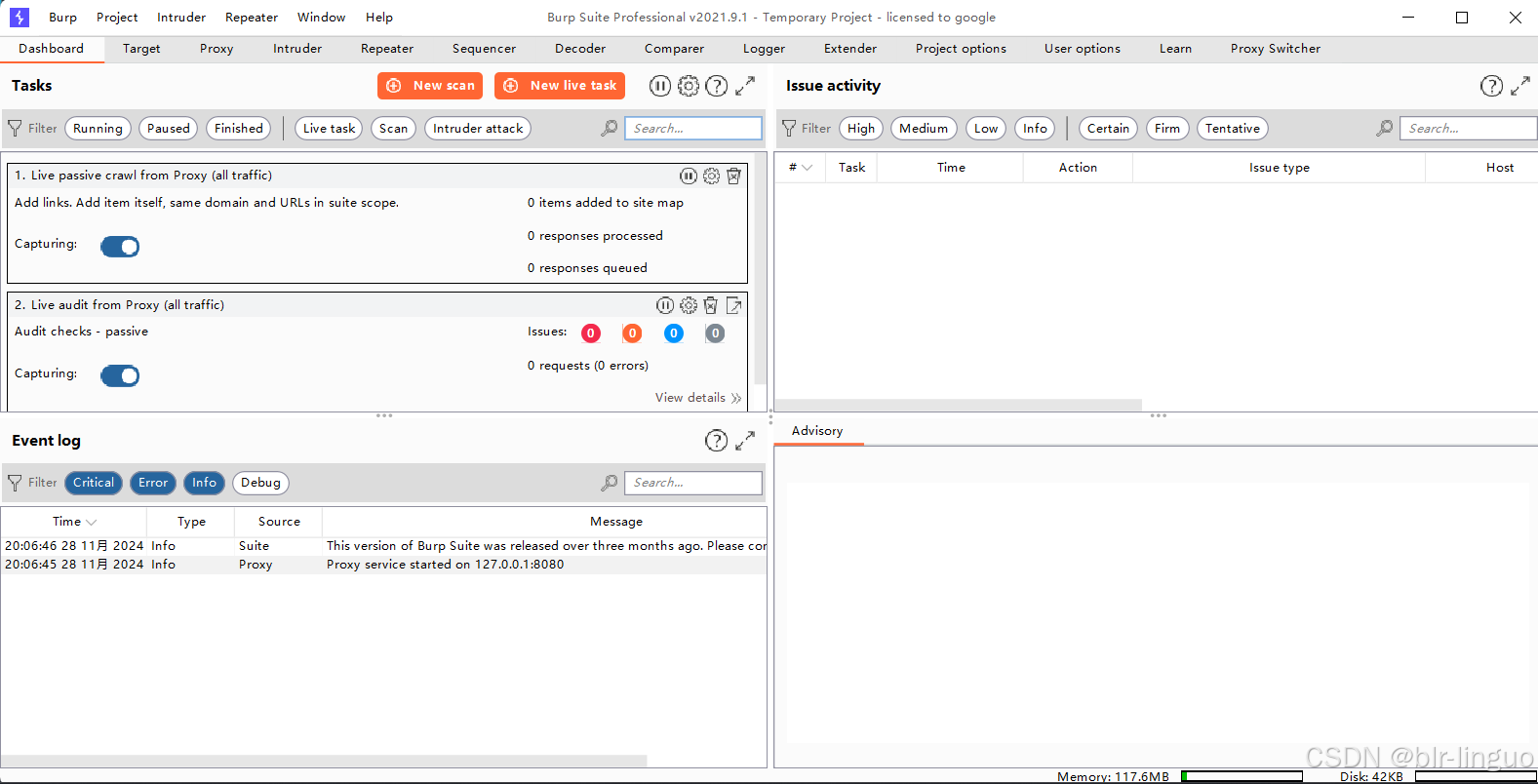Filter issues by Medium severity
Screen dimensions: 1538x784
924,129
